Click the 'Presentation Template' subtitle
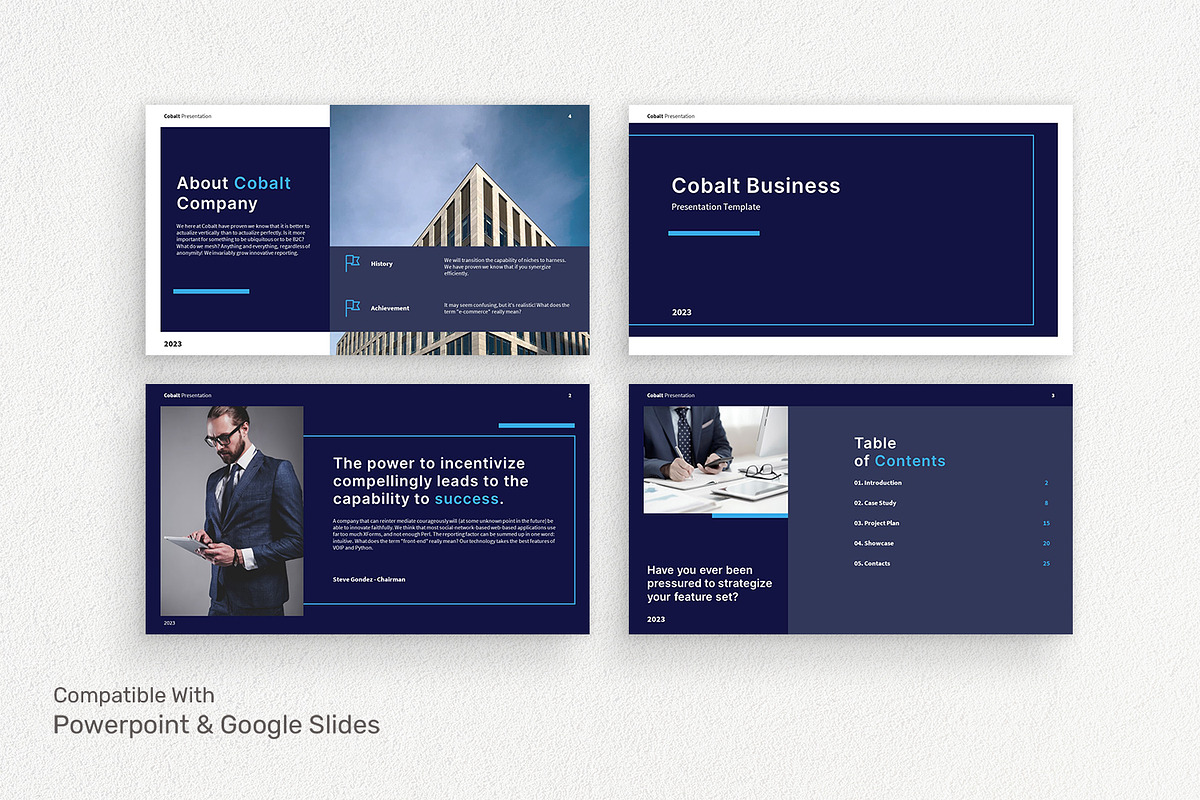Screen dimensions: 1200x800 [x=716, y=207]
